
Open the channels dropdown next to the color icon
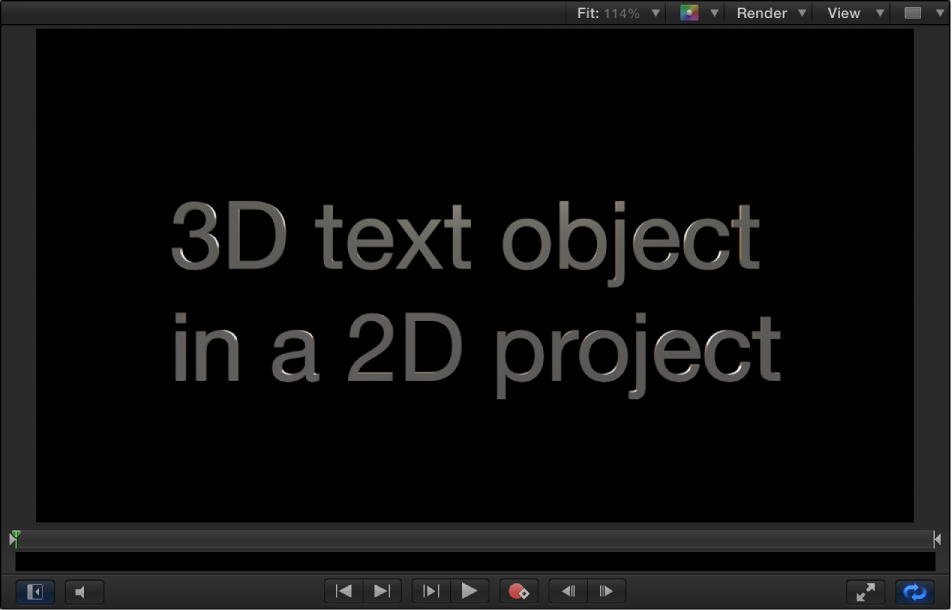point(715,13)
